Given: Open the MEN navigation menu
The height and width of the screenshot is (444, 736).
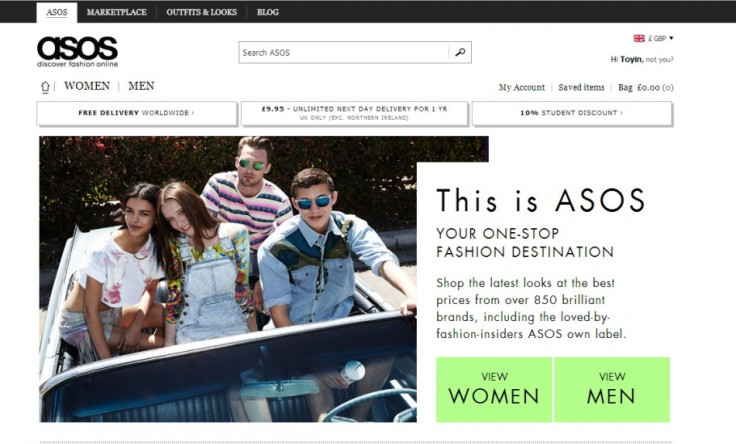Looking at the screenshot, I should tap(141, 86).
